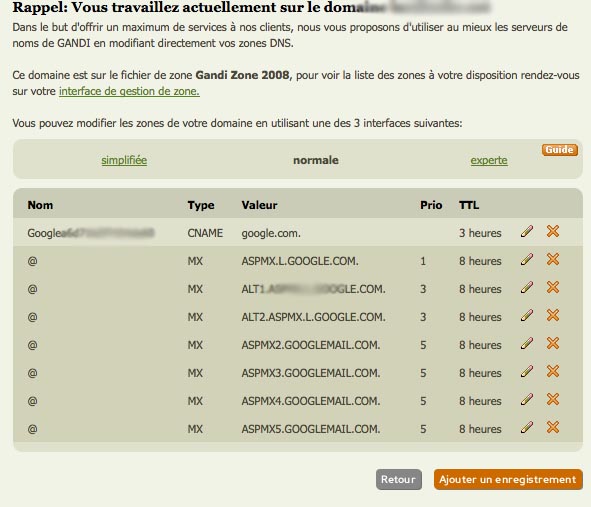Delete the ASPMX2.GOOGLEMAIL.COM record
Screen dimensions: 591x507
click(x=553, y=343)
